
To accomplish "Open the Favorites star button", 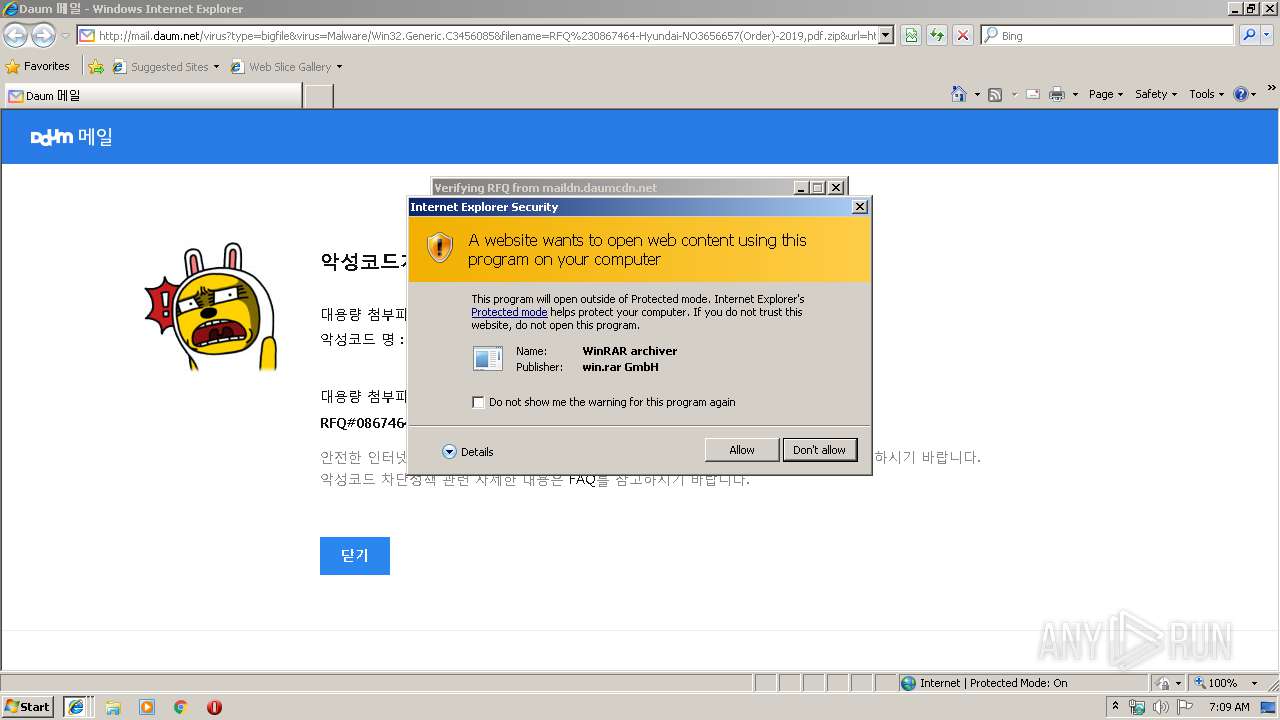I will click(x=38, y=66).
